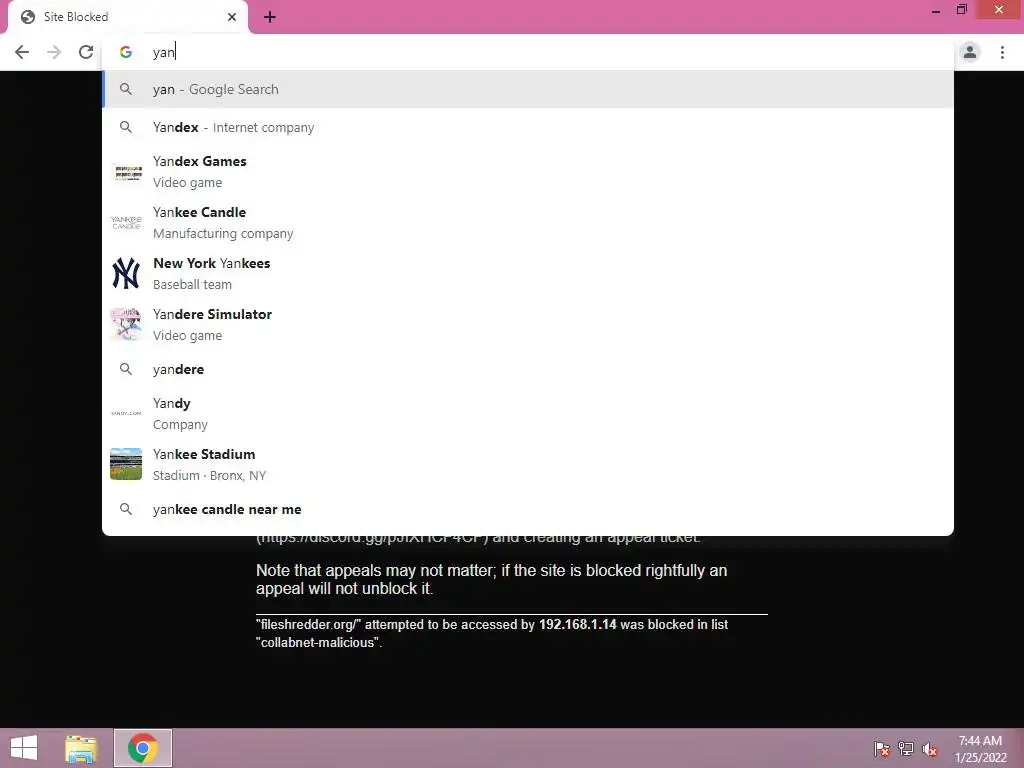Screen dimensions: 1024x768
Task: Open the Windows Start menu
Action: (x=24, y=748)
